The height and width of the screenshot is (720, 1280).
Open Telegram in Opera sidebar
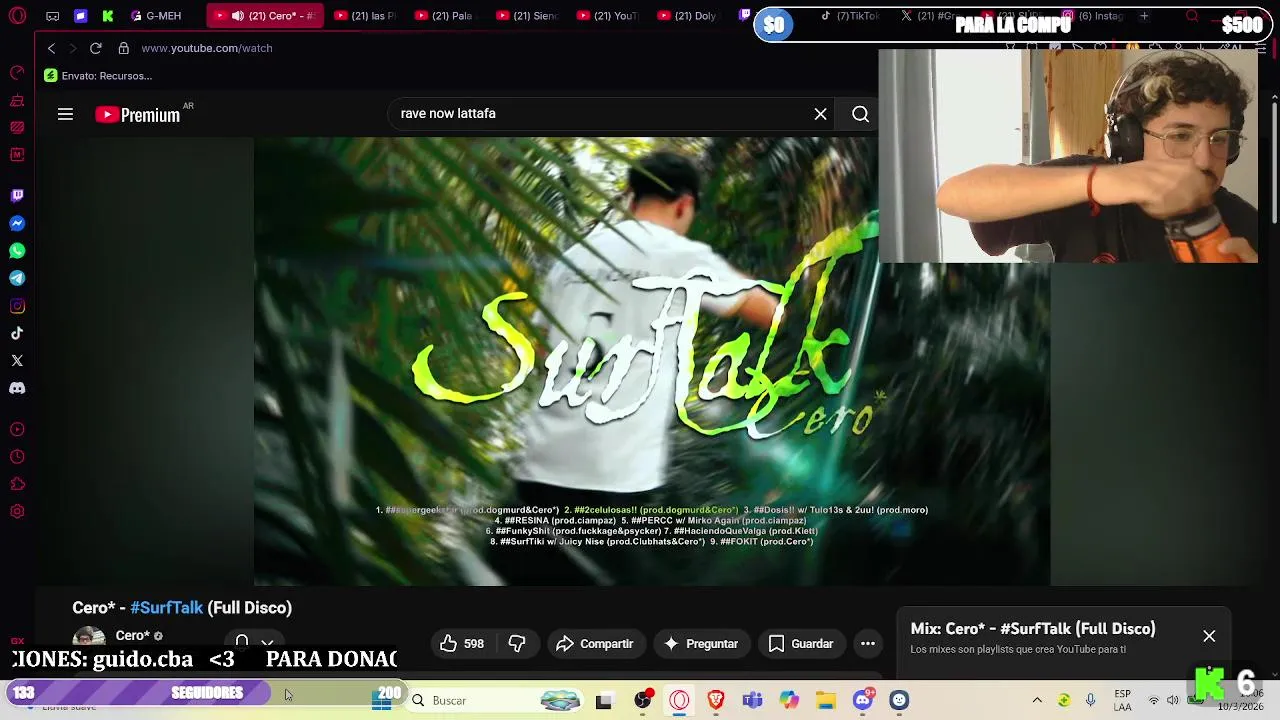17,278
